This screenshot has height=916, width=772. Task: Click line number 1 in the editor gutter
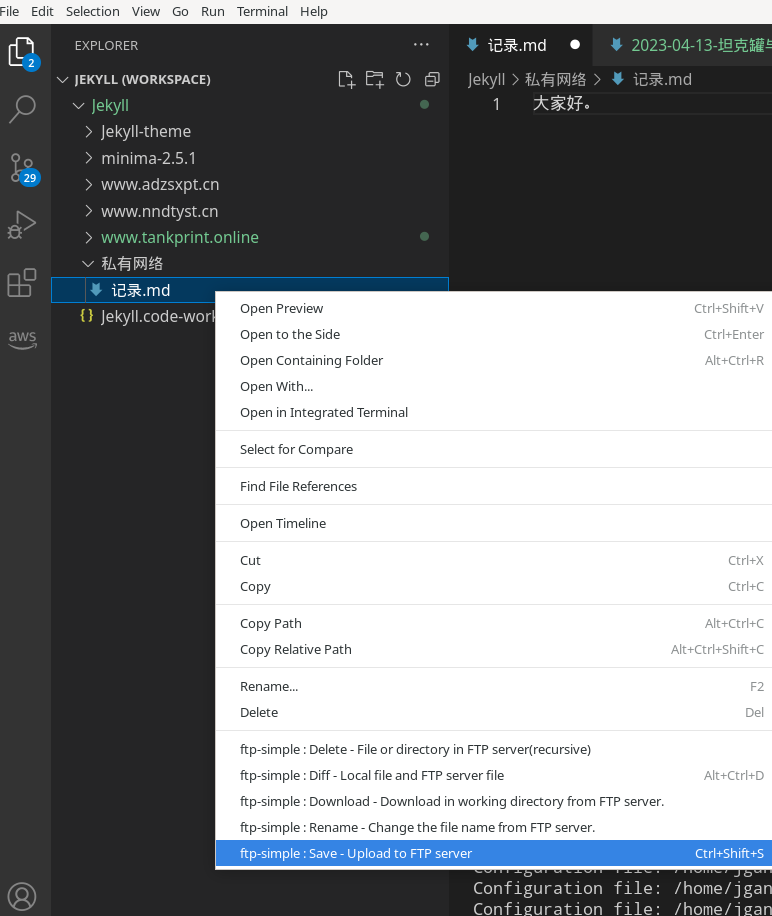coord(496,104)
